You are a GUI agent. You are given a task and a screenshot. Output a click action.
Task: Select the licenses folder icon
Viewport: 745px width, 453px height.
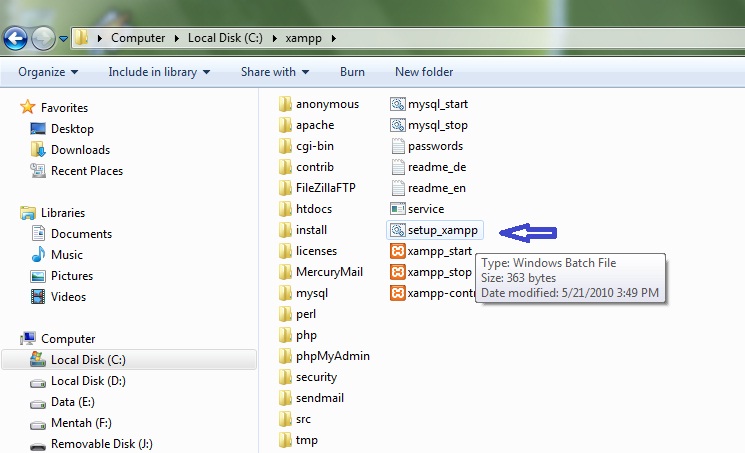(285, 251)
